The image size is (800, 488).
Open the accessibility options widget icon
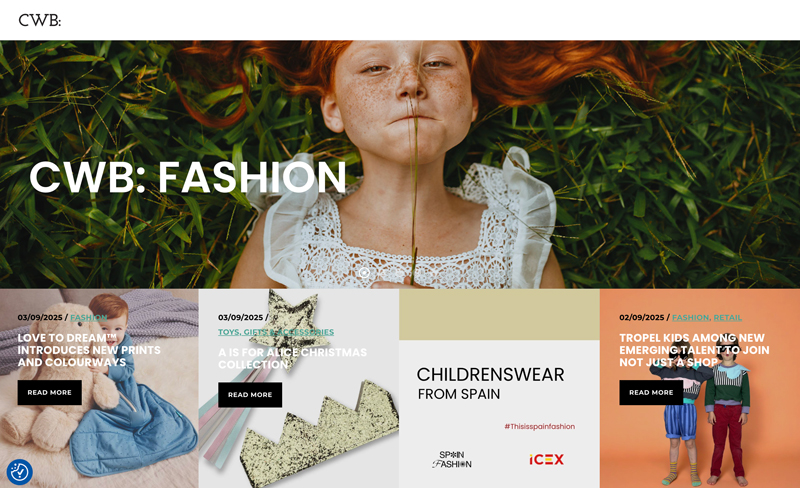[19, 472]
